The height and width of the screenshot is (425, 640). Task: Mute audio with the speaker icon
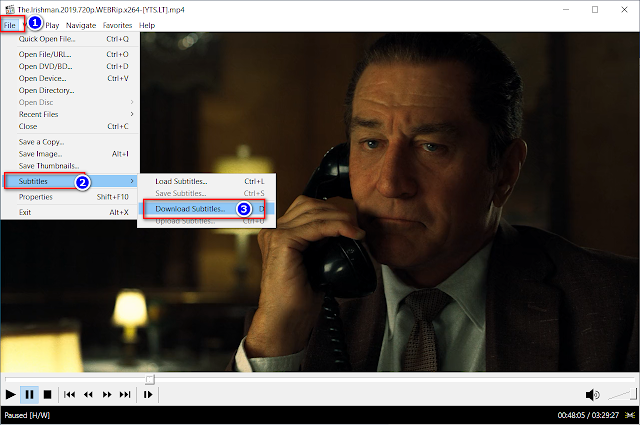click(x=593, y=395)
